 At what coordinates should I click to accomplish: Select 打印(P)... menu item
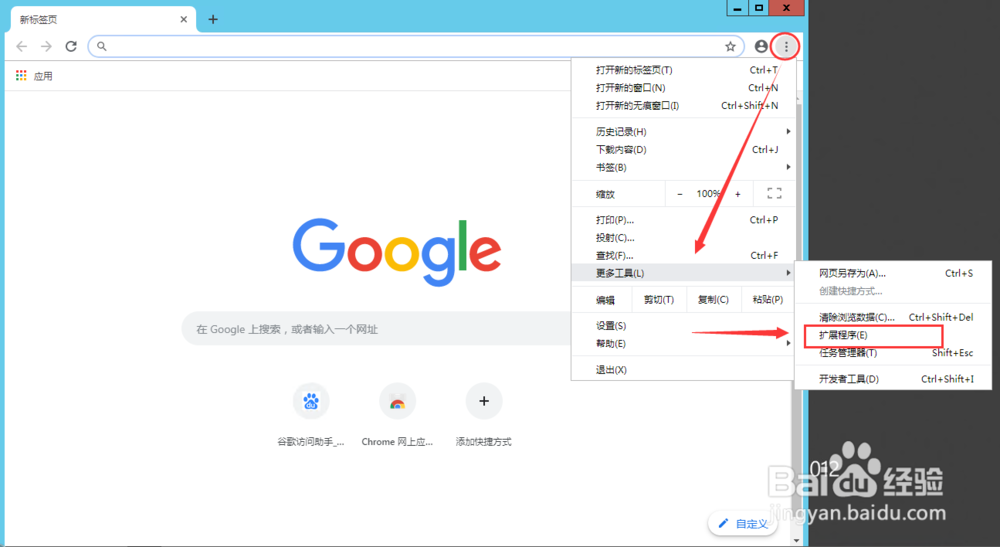coord(684,220)
